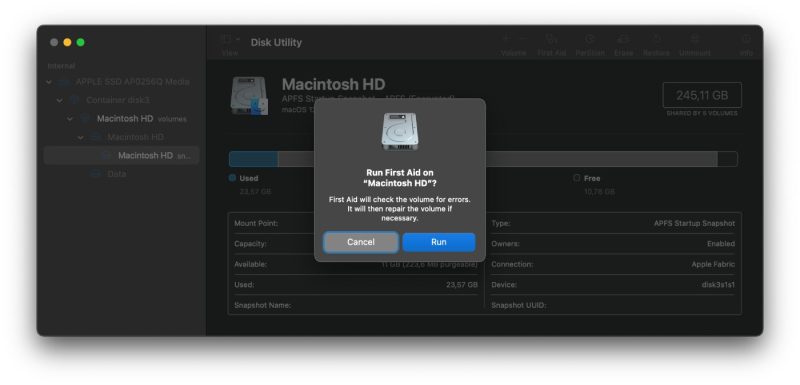The width and height of the screenshot is (800, 385).
Task: Collapse the APPLE SSD AP0256Q Media row
Action: pyautogui.click(x=49, y=82)
